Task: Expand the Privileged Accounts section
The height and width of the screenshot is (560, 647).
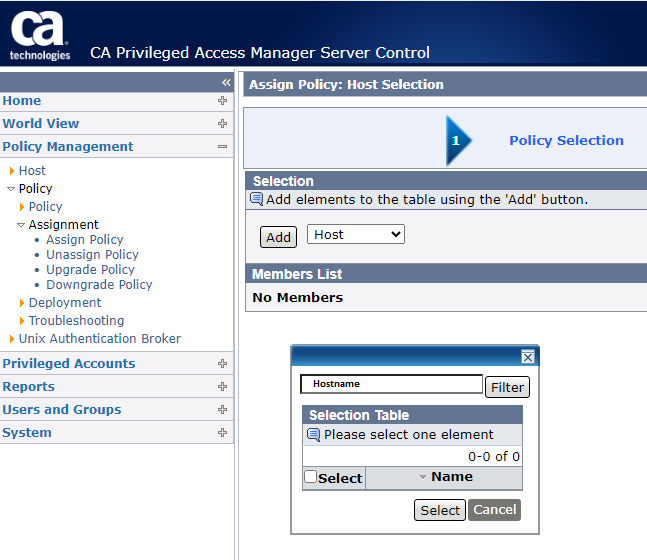Action: click(x=222, y=364)
